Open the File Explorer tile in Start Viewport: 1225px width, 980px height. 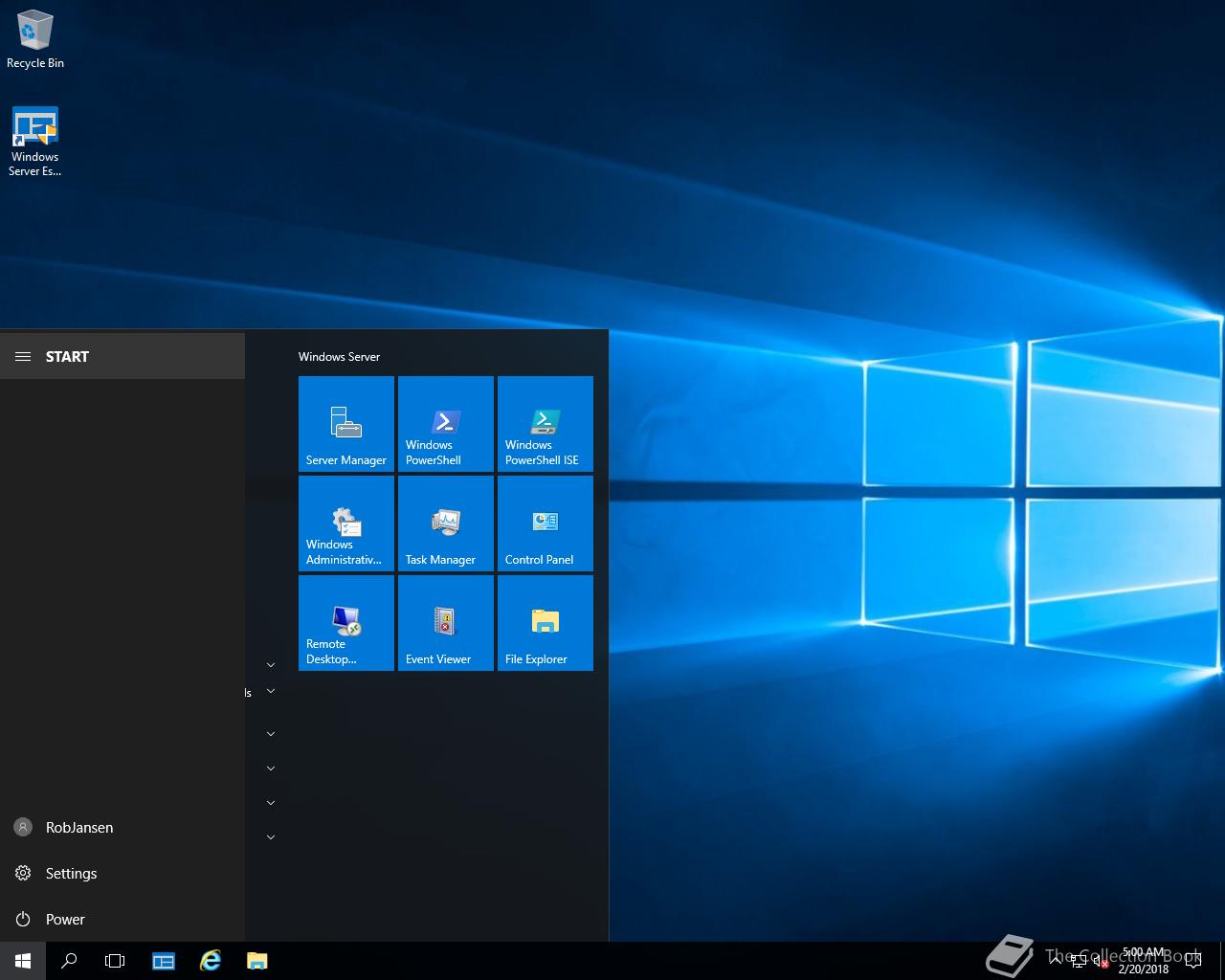click(x=546, y=623)
